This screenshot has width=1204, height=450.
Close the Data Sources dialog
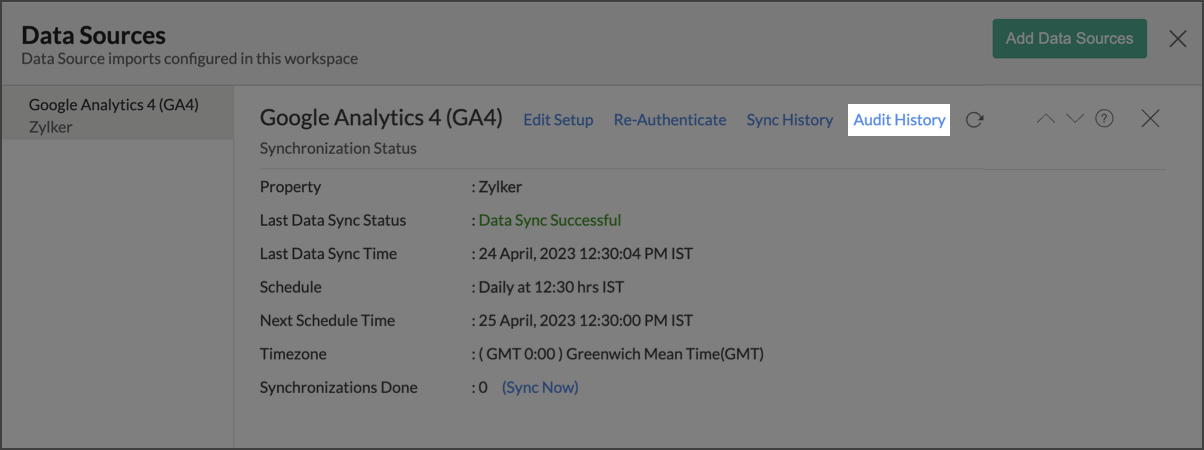[1178, 39]
